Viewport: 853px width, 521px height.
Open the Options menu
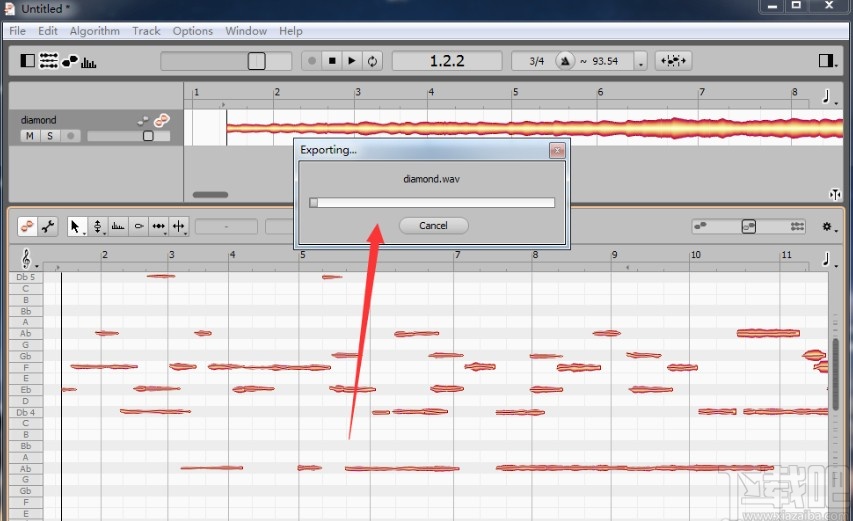(193, 31)
